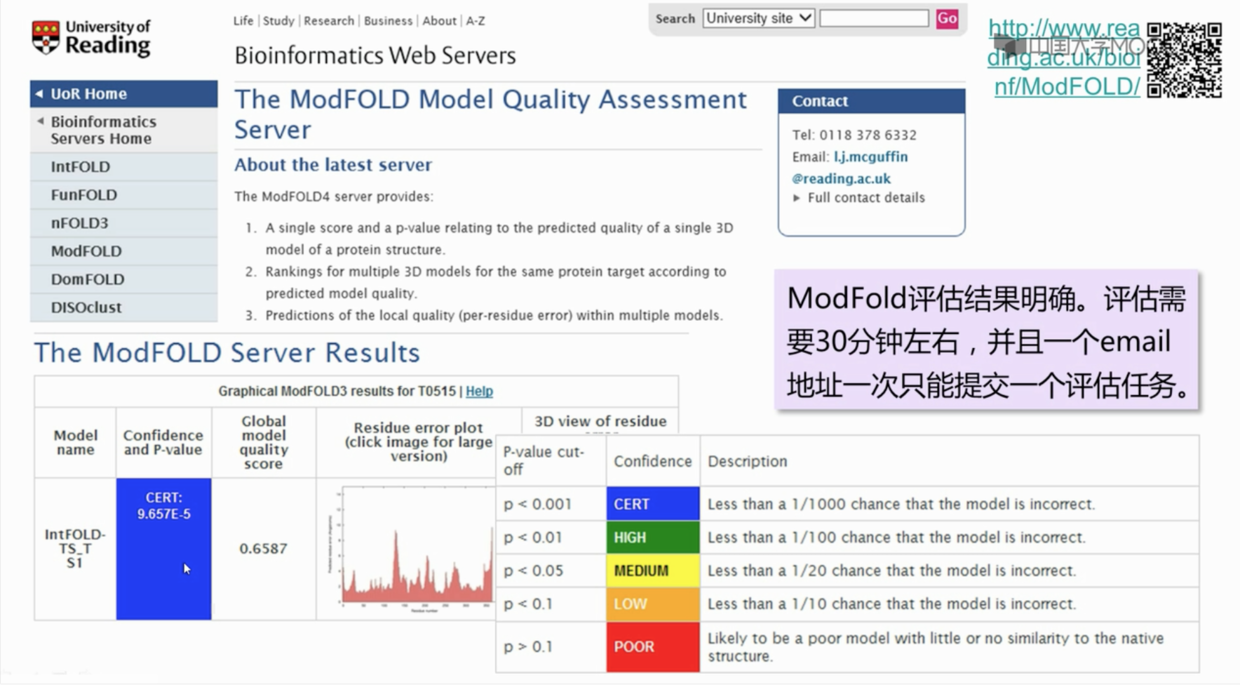The image size is (1240, 685).
Task: Click the search text input field
Action: pos(874,18)
